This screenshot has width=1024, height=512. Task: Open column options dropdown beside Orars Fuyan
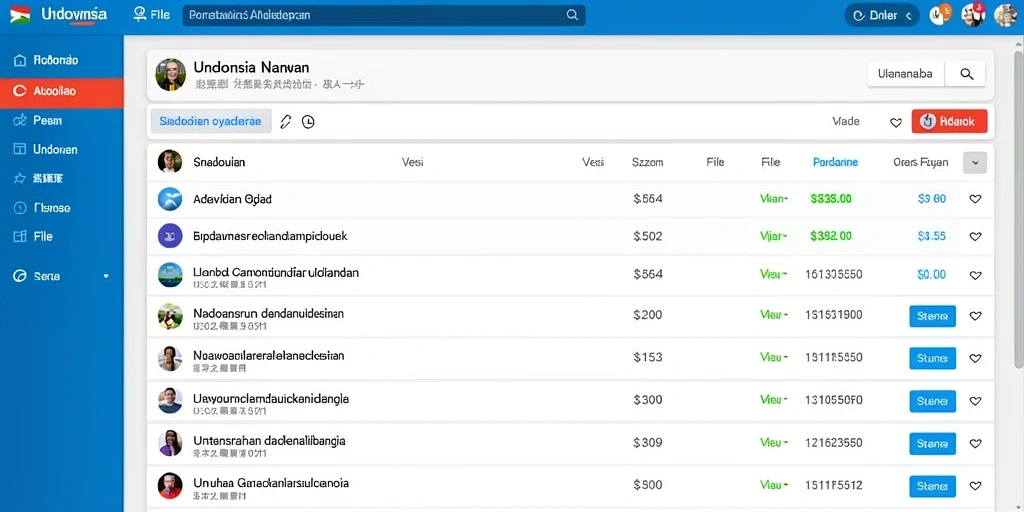975,163
